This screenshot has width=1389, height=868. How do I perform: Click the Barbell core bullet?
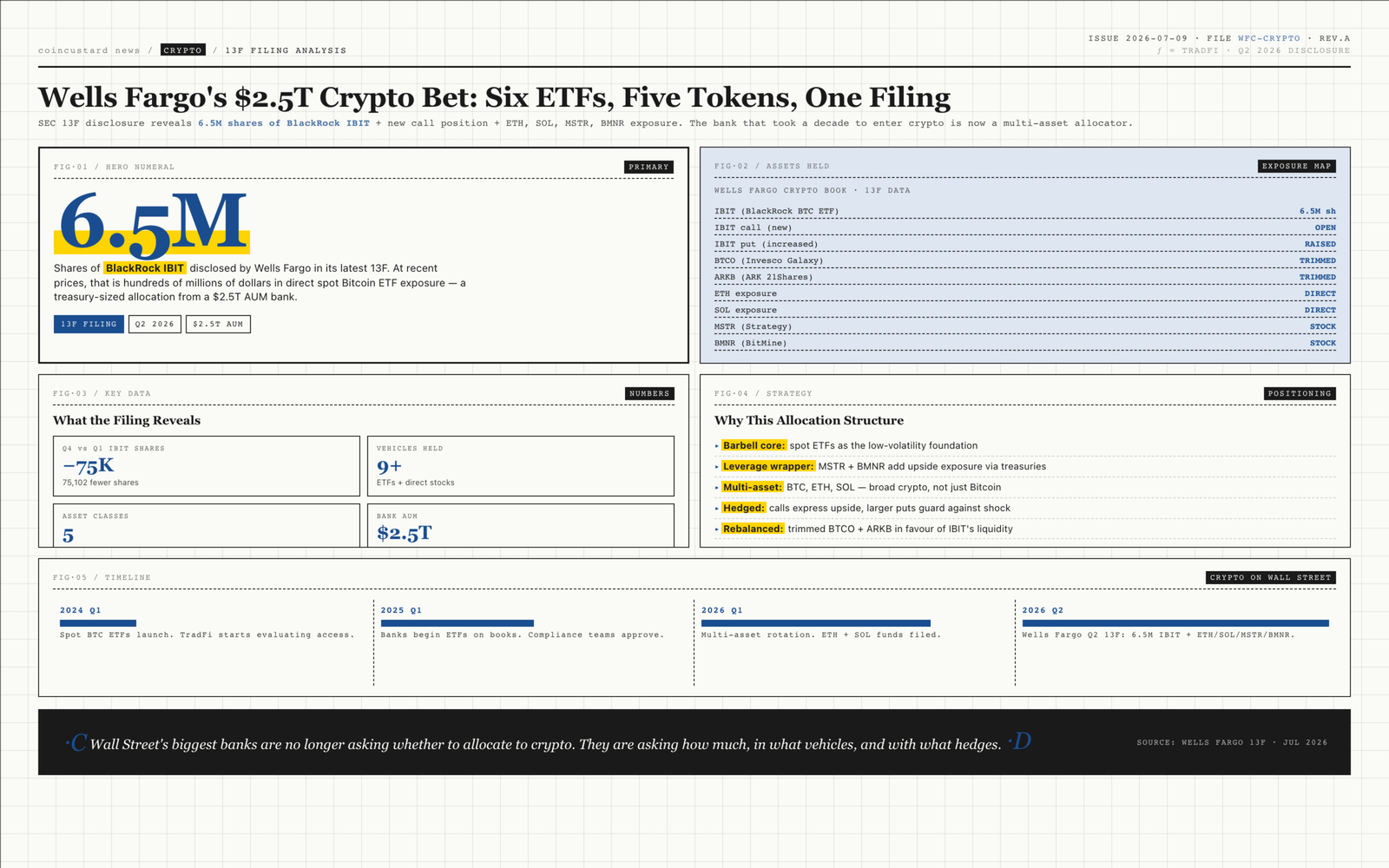tap(1024, 445)
